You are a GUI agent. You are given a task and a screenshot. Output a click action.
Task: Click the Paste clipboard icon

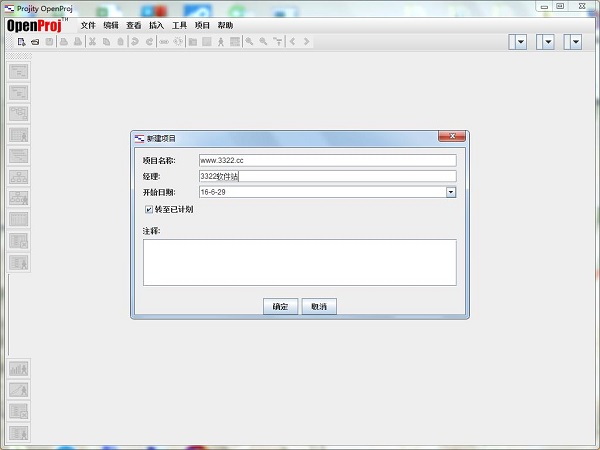point(120,42)
